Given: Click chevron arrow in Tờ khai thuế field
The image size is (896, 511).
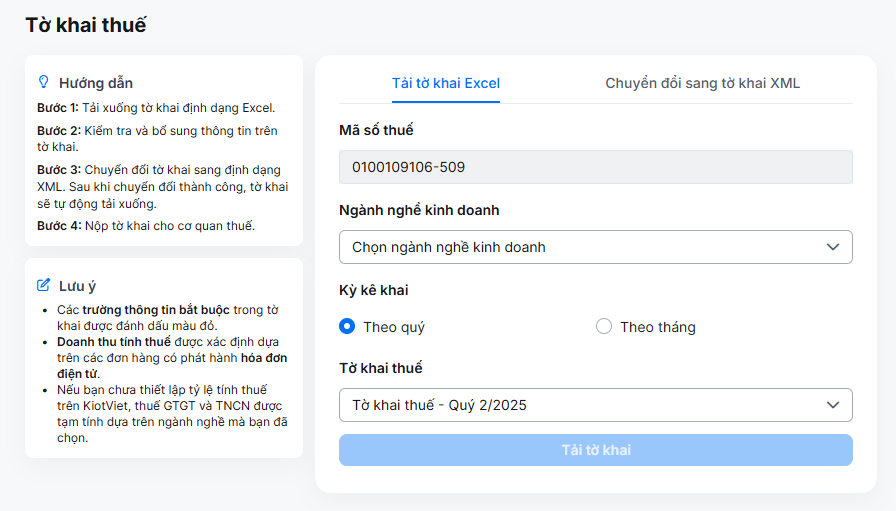Looking at the screenshot, I should click(833, 405).
